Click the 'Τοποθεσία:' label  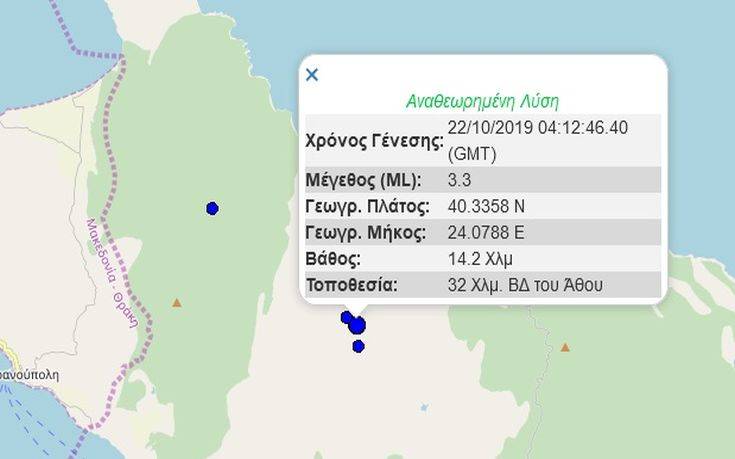352,285
